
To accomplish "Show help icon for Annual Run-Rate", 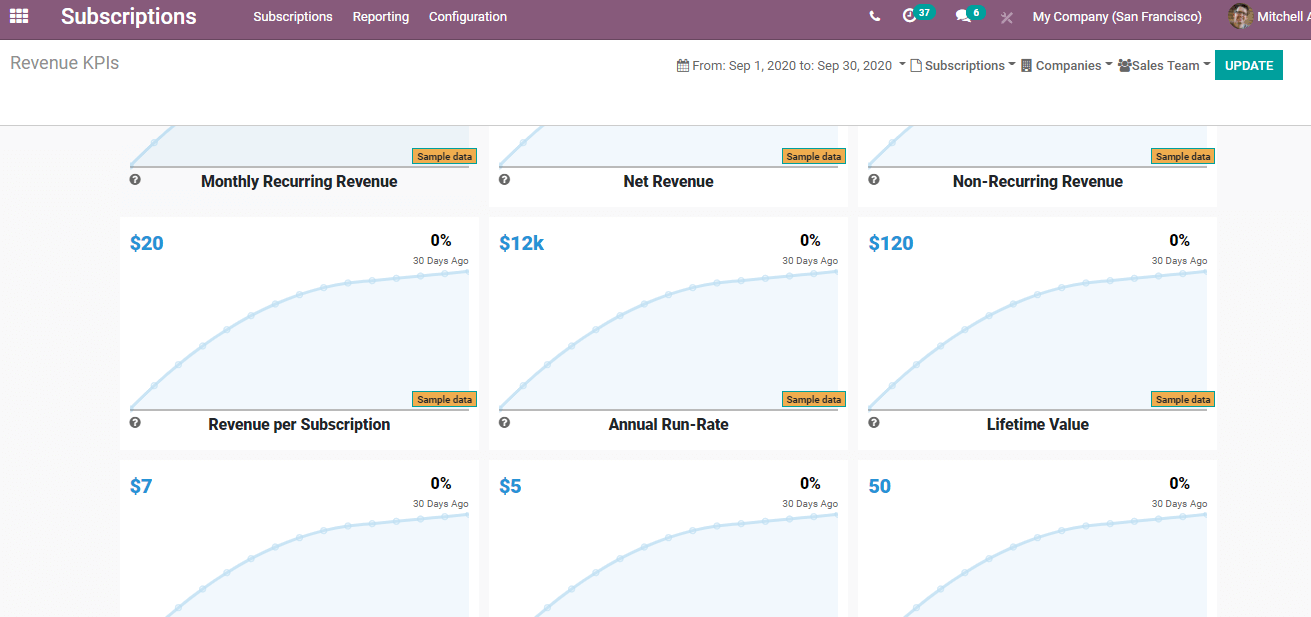I will pyautogui.click(x=504, y=423).
